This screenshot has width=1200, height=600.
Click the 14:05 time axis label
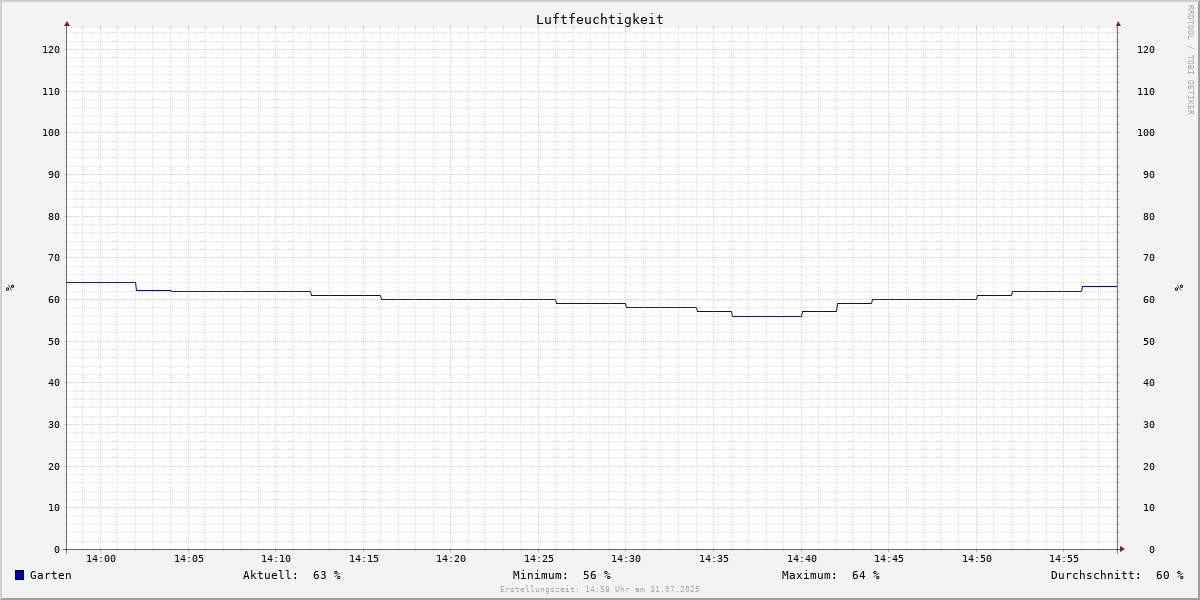click(x=189, y=559)
